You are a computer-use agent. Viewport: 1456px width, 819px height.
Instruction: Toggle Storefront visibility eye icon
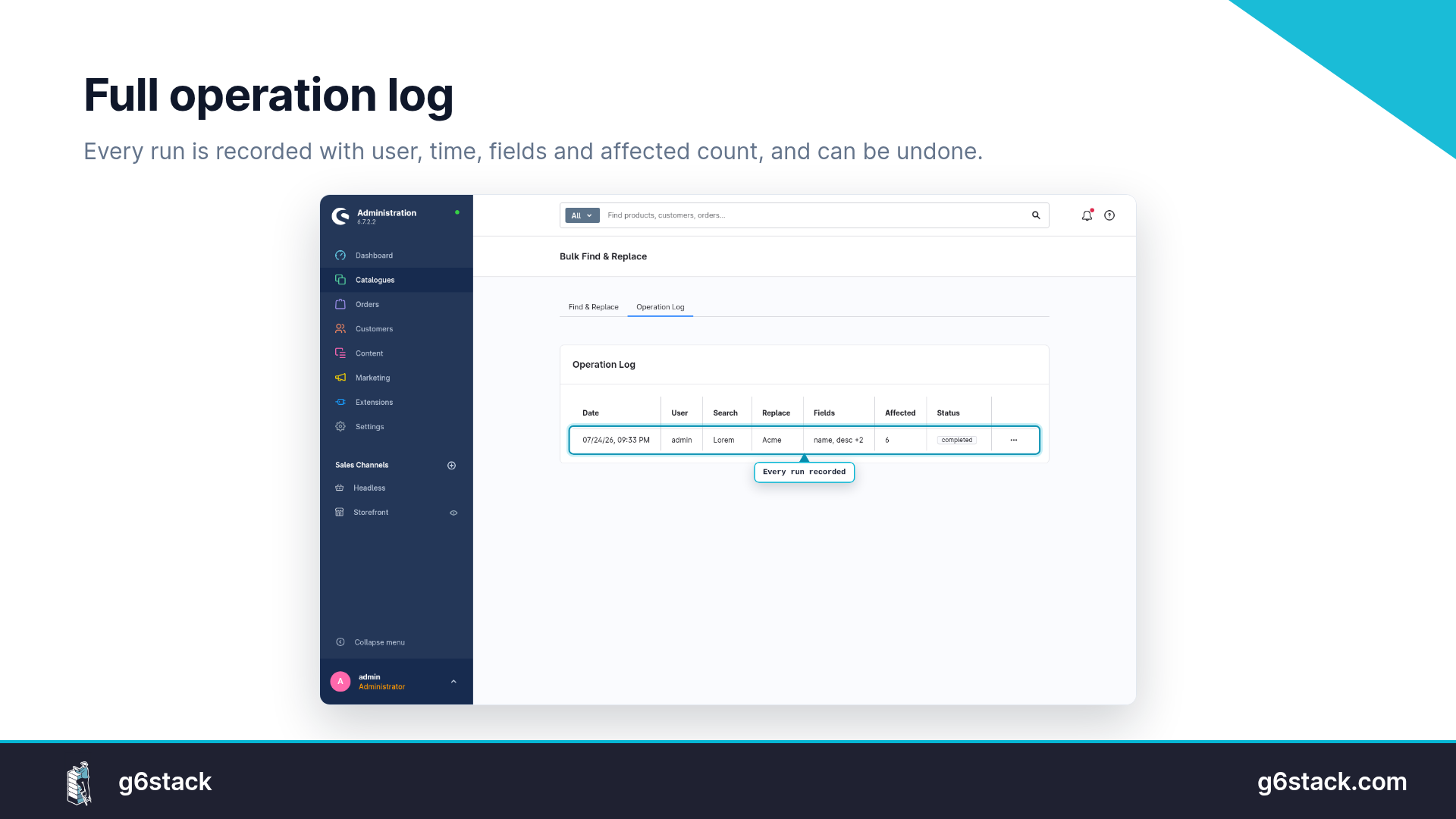(453, 513)
